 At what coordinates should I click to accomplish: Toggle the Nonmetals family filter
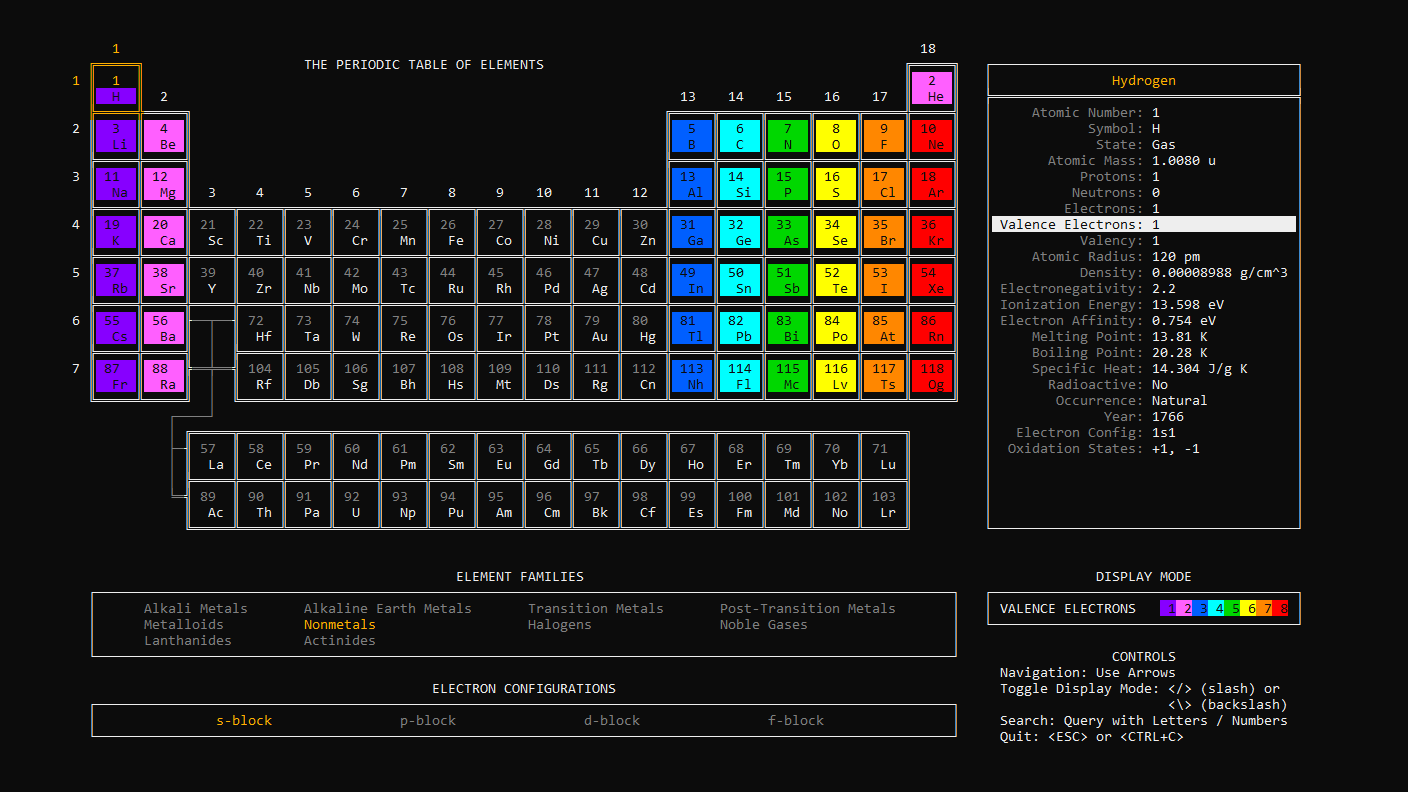(x=339, y=624)
